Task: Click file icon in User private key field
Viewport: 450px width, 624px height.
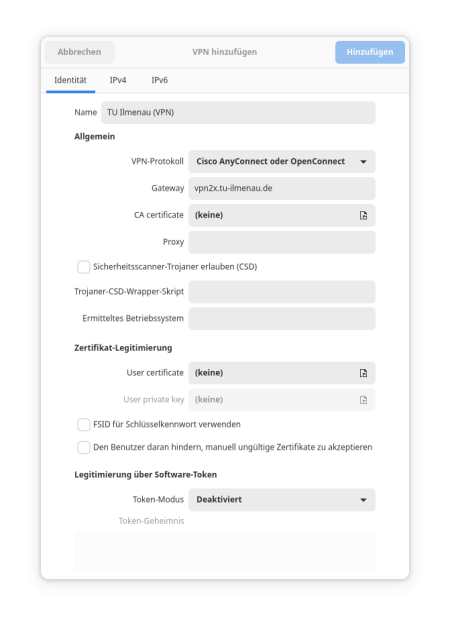Action: click(x=363, y=400)
